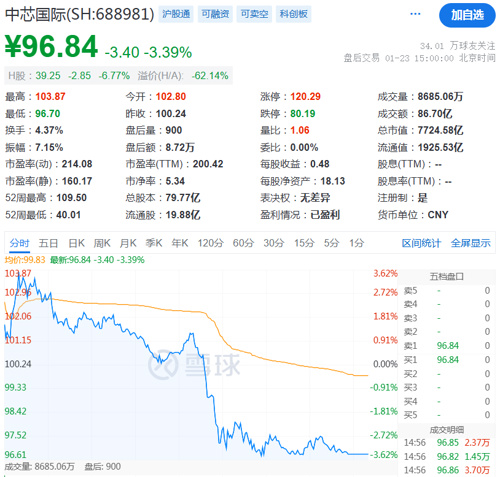Click the 成交额 value 86.70亿
Screen dimensions: 500x477
435,114
